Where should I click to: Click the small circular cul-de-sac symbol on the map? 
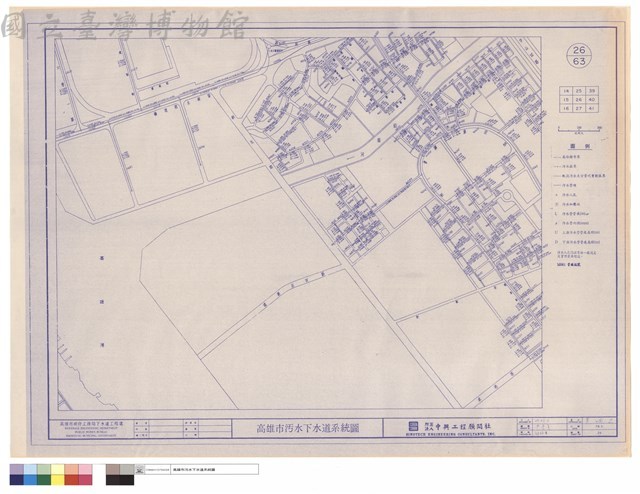pos(507,196)
